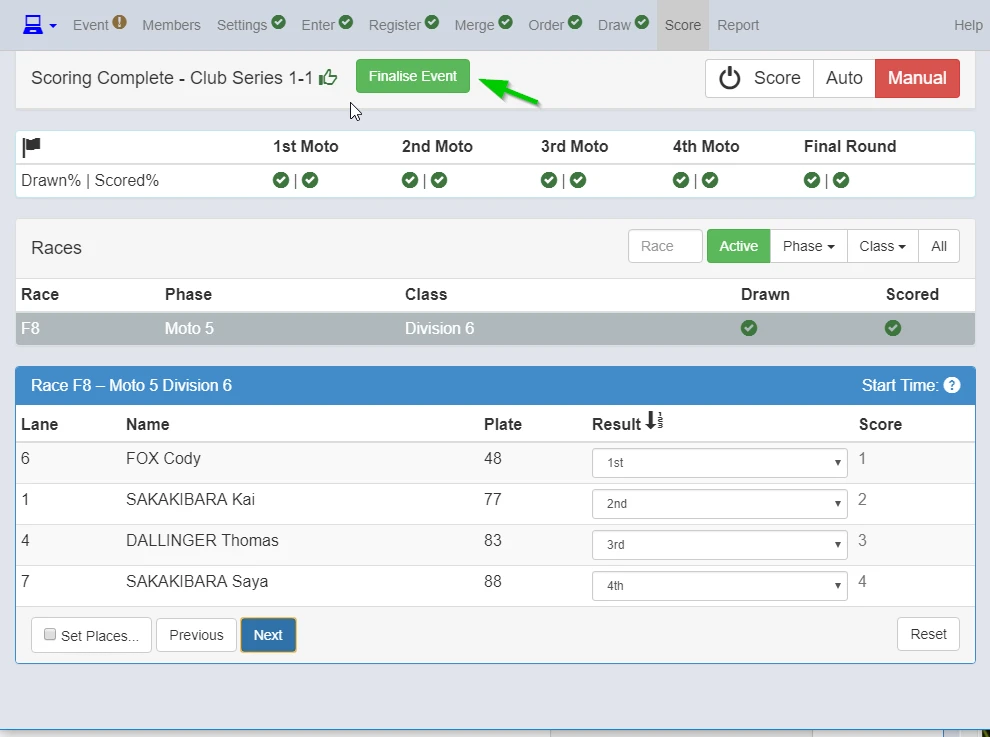
Task: Click the Finalise Event button
Action: tap(413, 76)
